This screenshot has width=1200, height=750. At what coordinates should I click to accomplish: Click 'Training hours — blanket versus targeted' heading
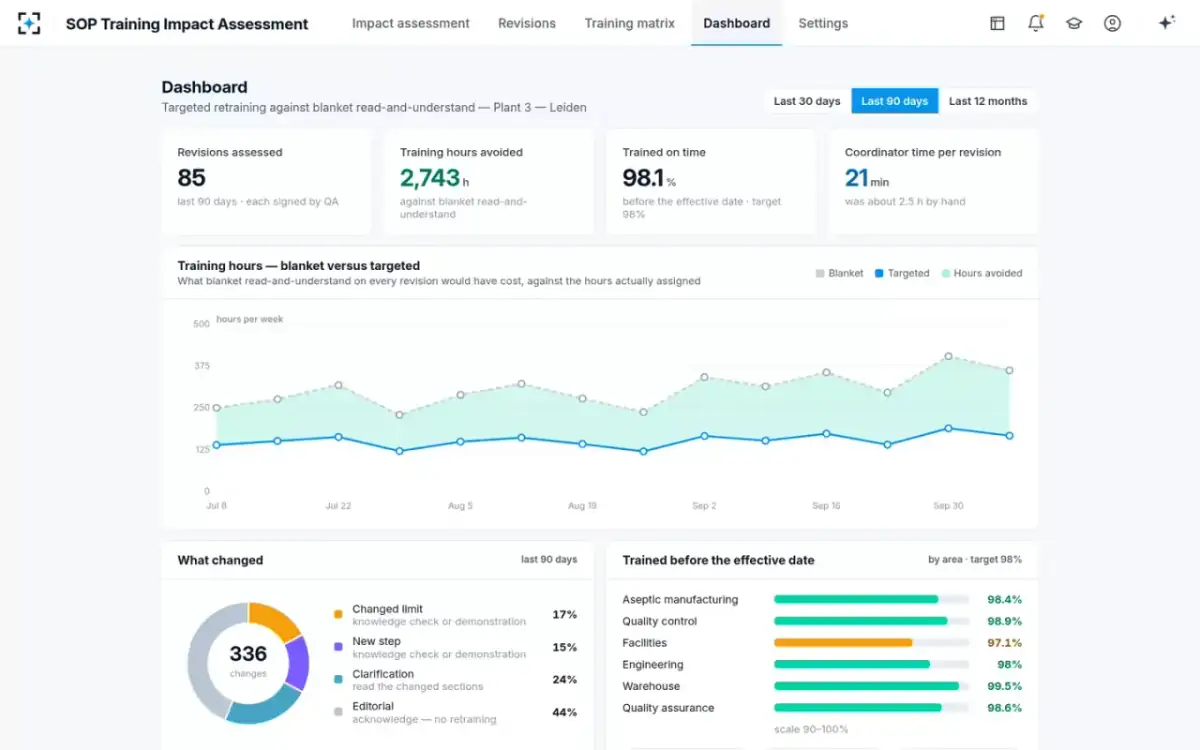coord(299,266)
